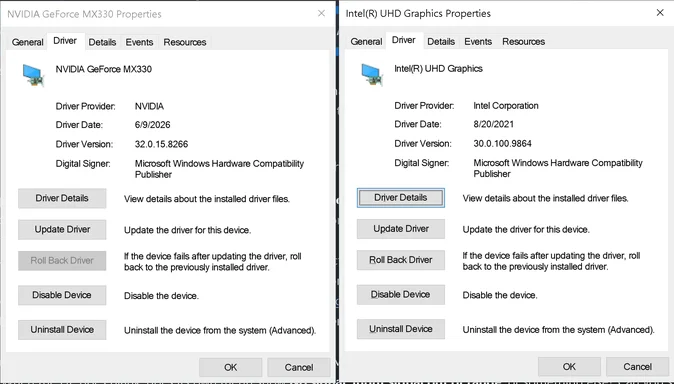Go to Resources tab in Intel window
This screenshot has height=384, width=674.
coord(524,42)
